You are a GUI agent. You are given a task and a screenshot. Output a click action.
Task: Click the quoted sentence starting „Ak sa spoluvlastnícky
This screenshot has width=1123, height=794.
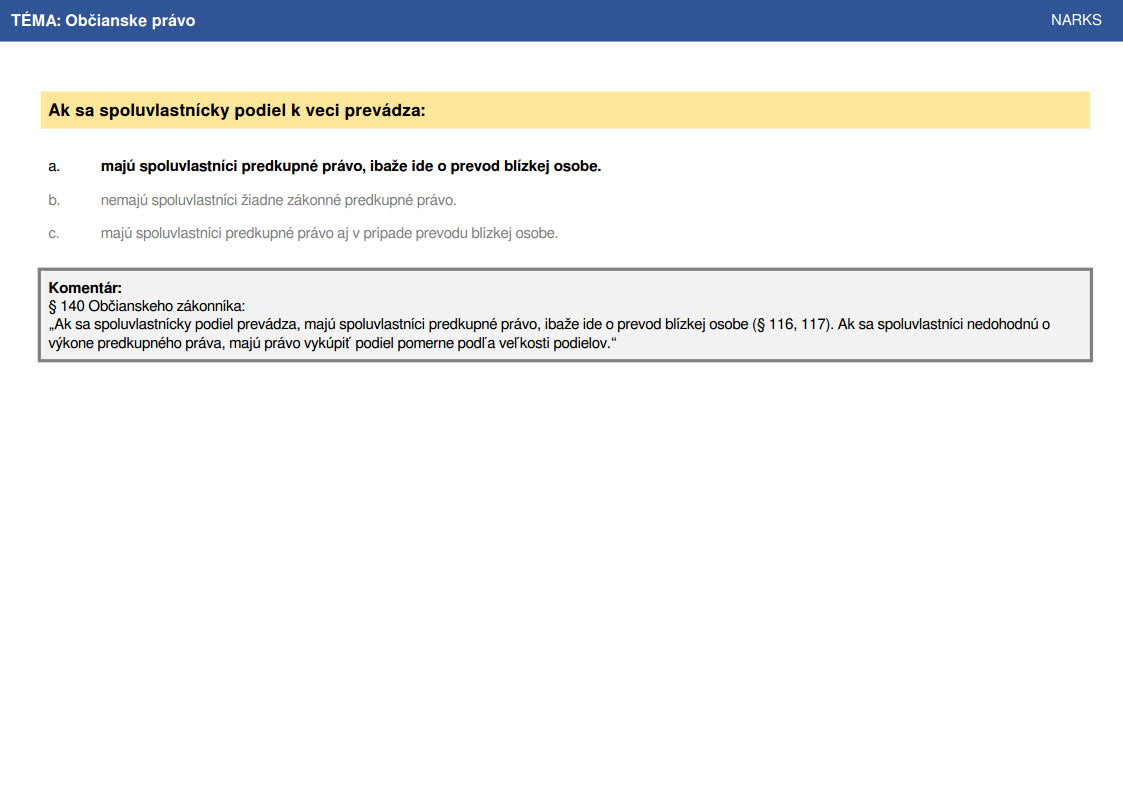coord(440,324)
